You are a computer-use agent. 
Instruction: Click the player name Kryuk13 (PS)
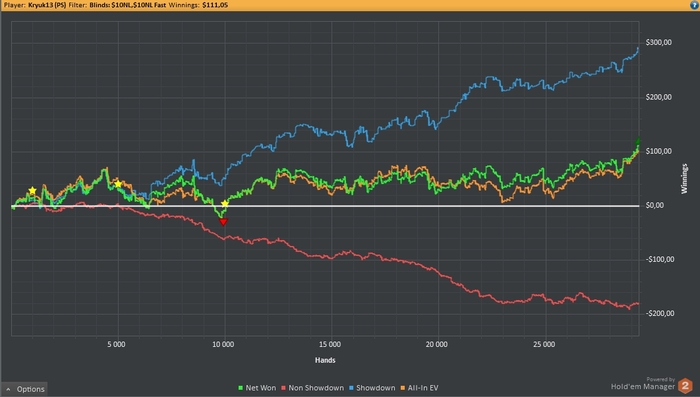pyautogui.click(x=47, y=5)
